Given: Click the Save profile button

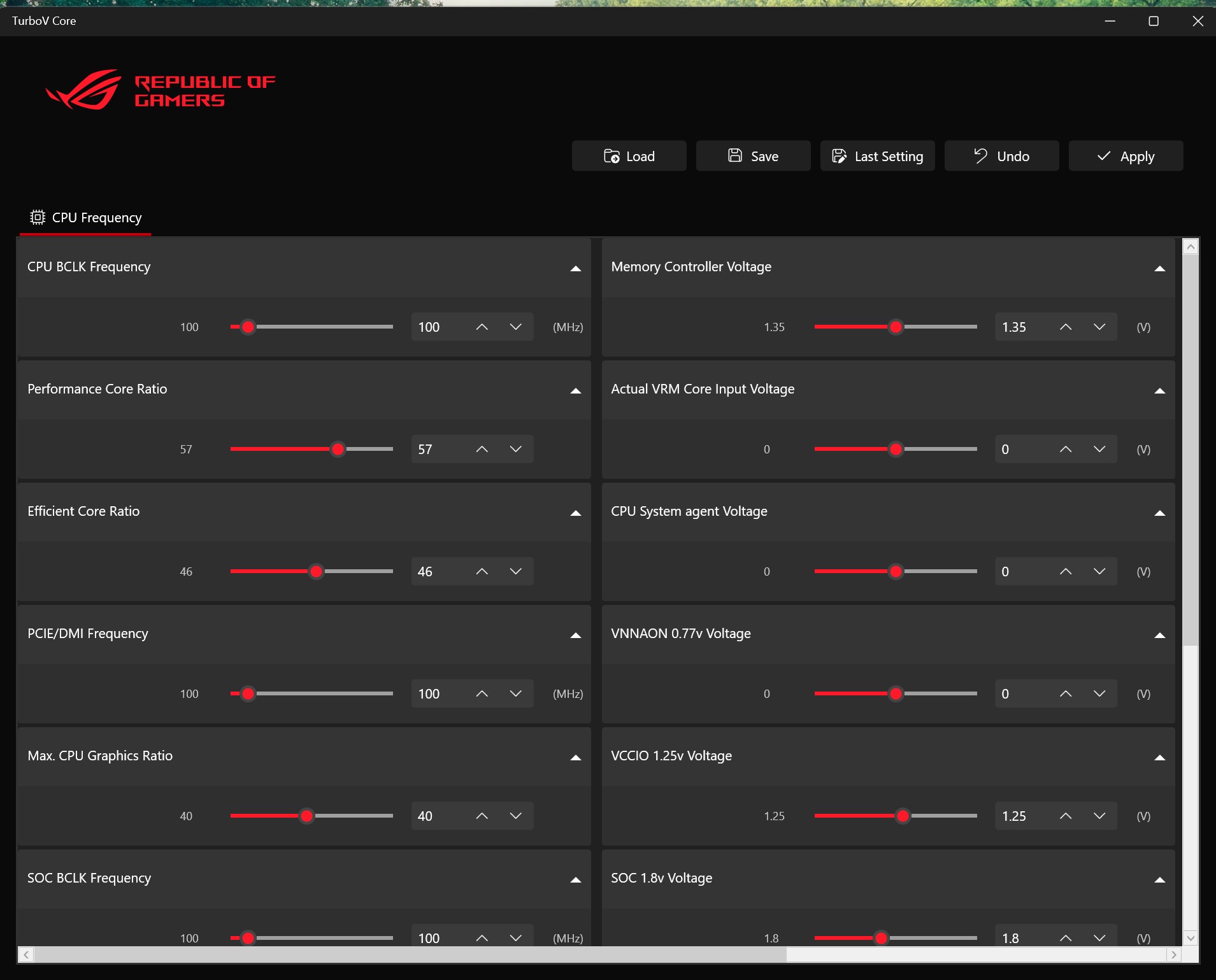Looking at the screenshot, I should [x=753, y=156].
